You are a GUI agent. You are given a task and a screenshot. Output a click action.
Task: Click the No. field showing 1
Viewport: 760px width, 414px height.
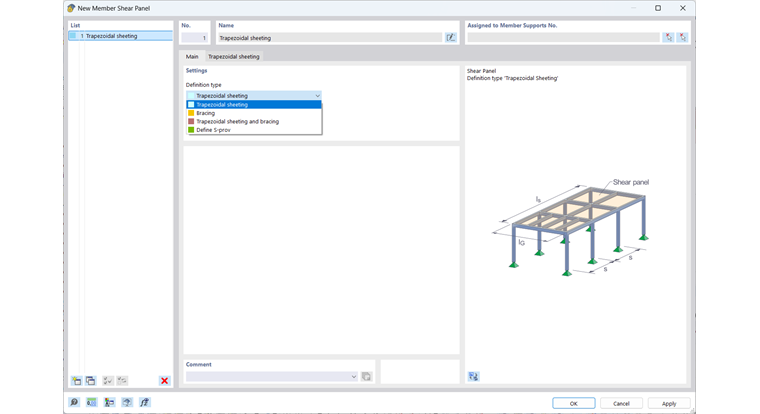click(x=194, y=38)
